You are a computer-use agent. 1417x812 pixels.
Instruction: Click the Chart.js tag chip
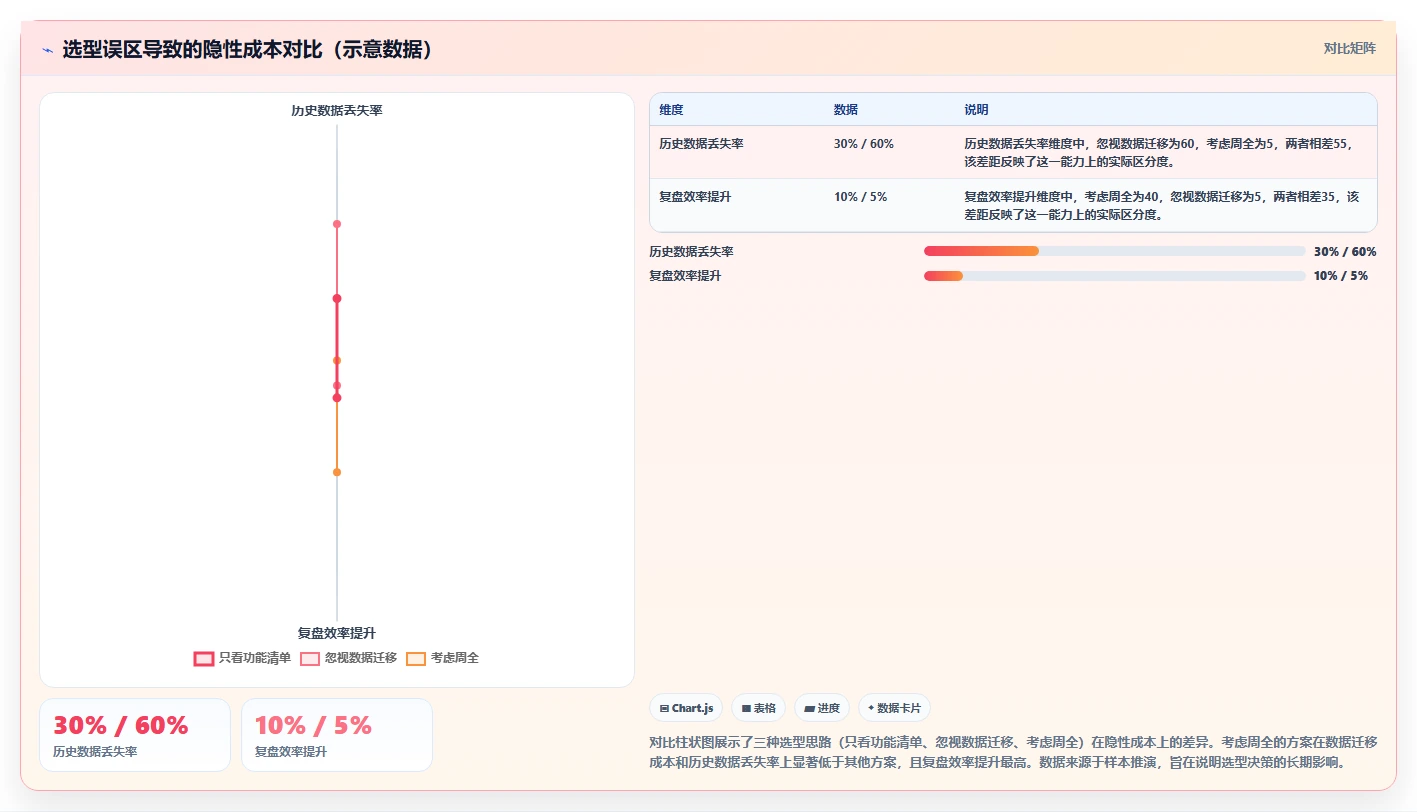(x=687, y=708)
